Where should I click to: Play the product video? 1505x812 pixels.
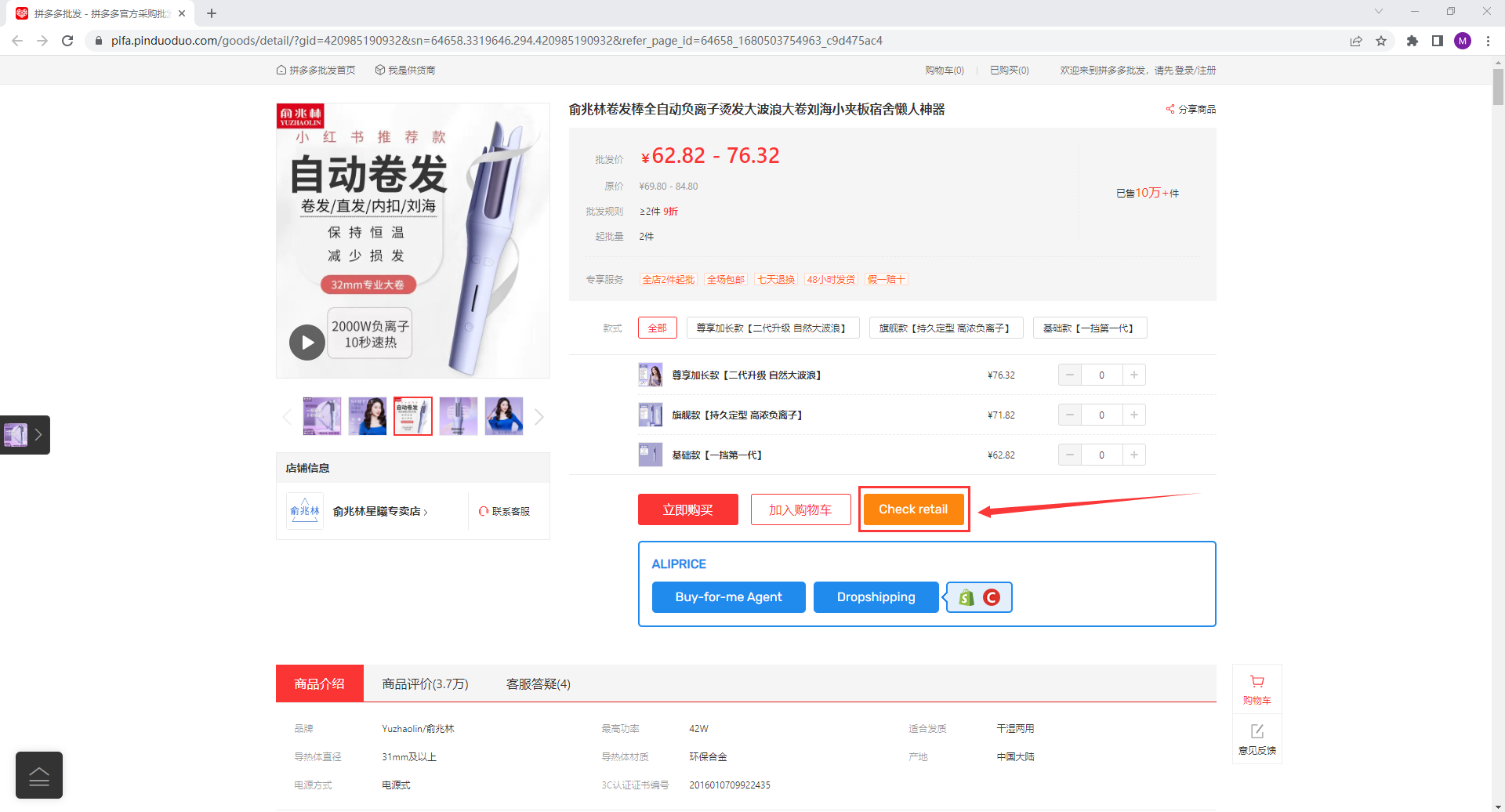point(307,343)
